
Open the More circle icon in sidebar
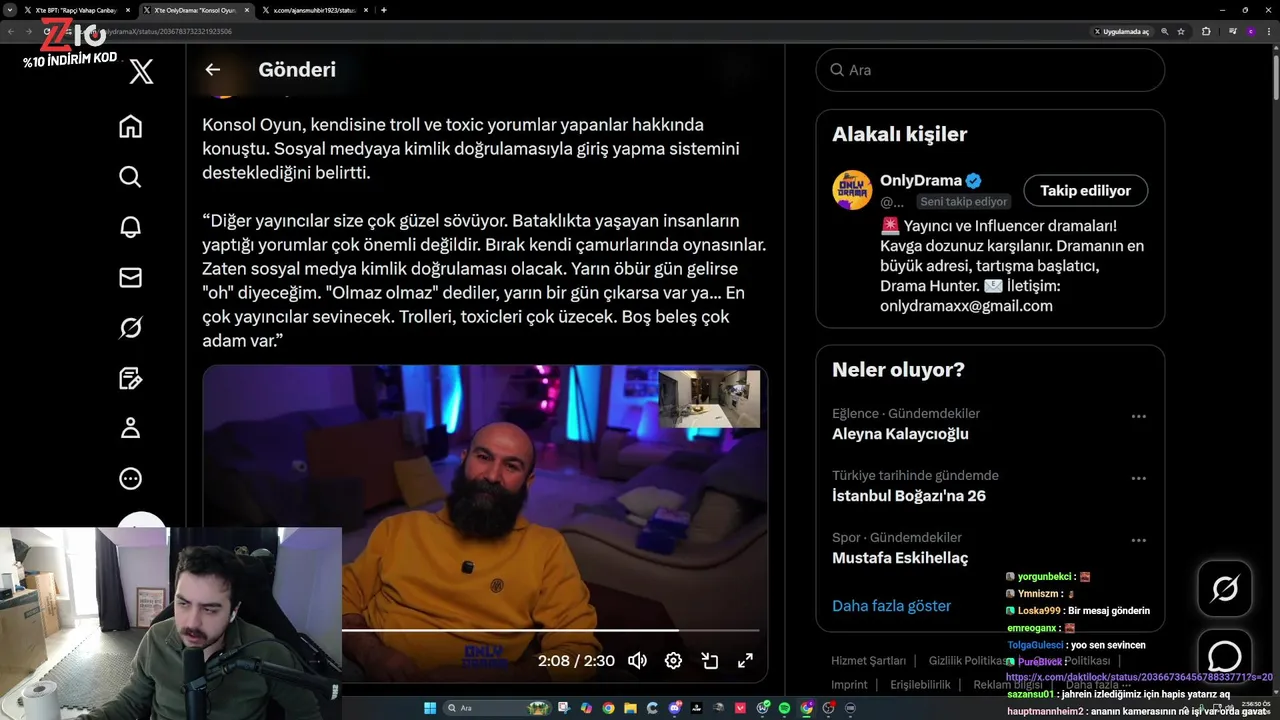tap(130, 479)
